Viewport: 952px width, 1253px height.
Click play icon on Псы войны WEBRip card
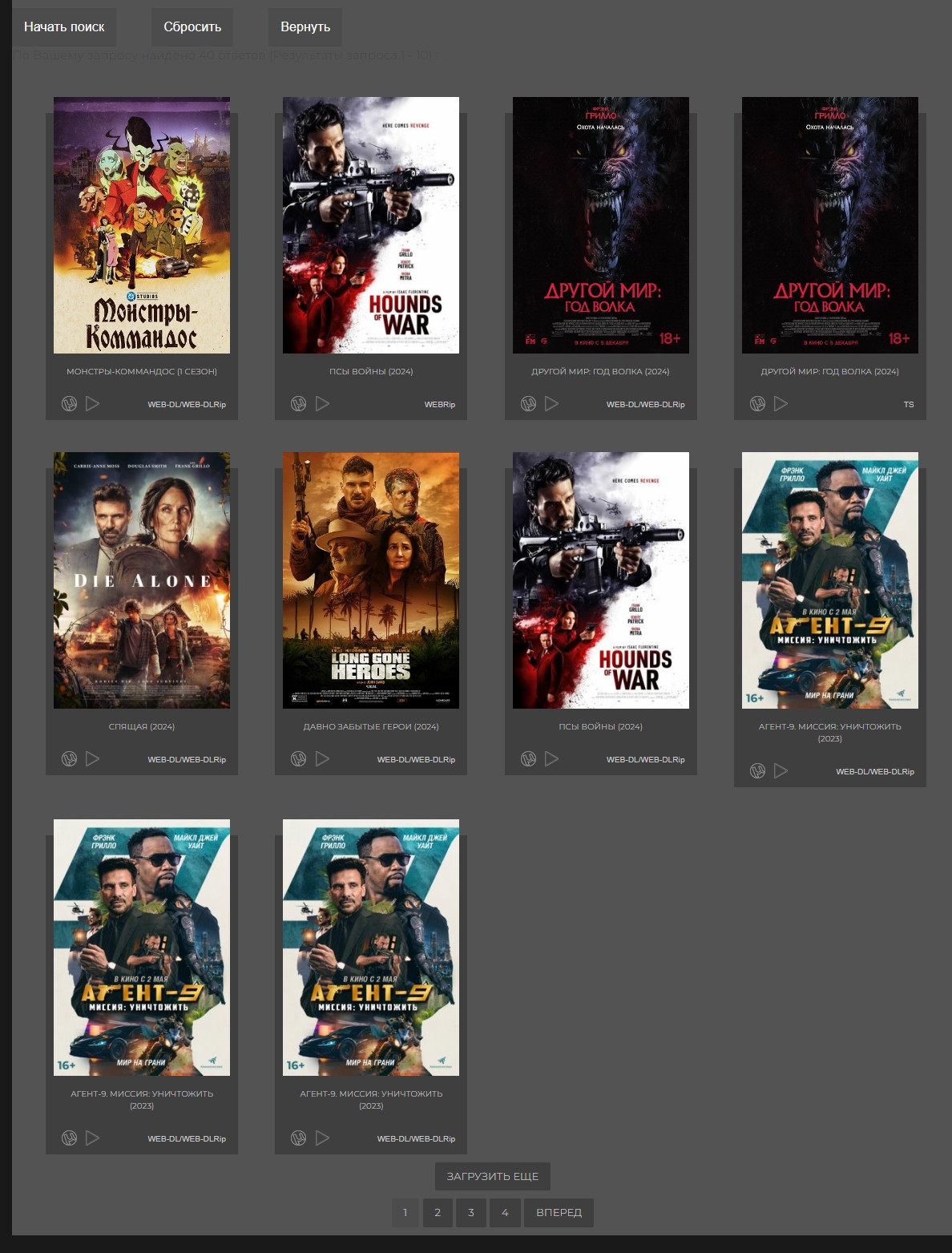[x=322, y=404]
